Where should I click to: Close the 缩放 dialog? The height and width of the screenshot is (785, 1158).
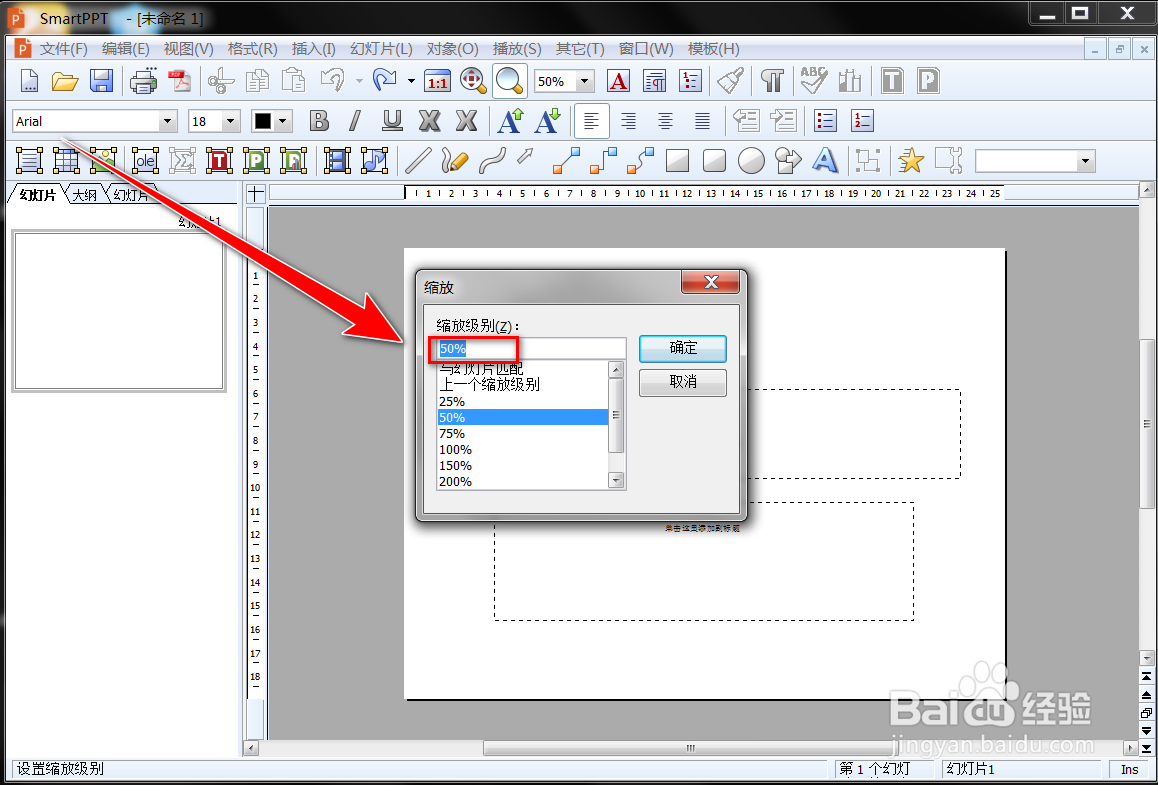tap(710, 281)
